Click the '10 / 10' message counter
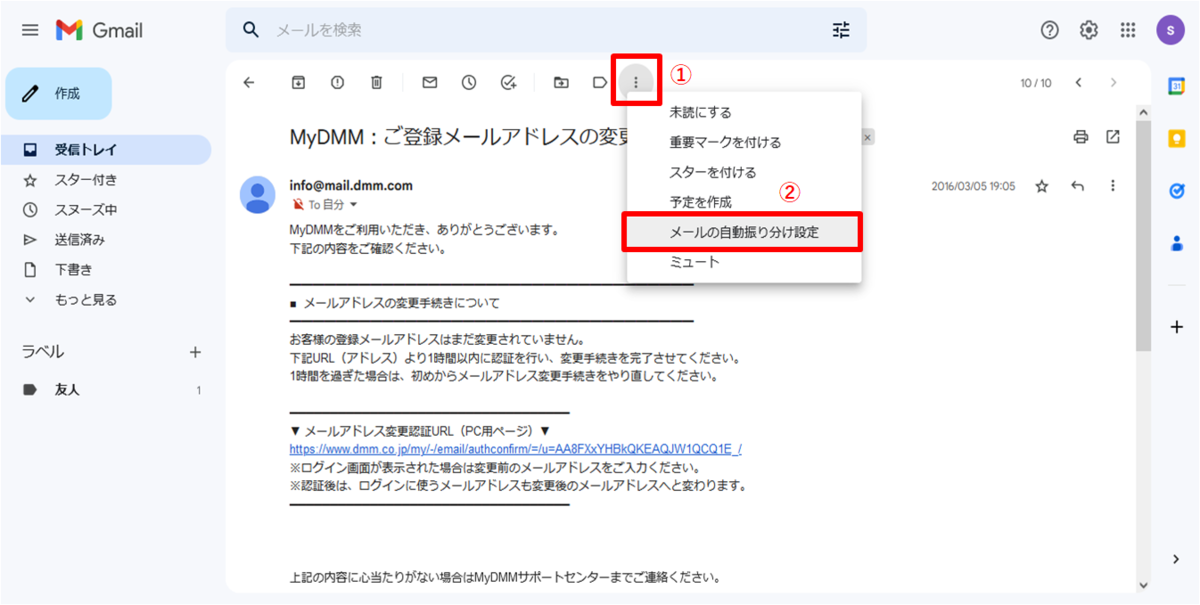The height and width of the screenshot is (605, 1200). pos(1036,83)
